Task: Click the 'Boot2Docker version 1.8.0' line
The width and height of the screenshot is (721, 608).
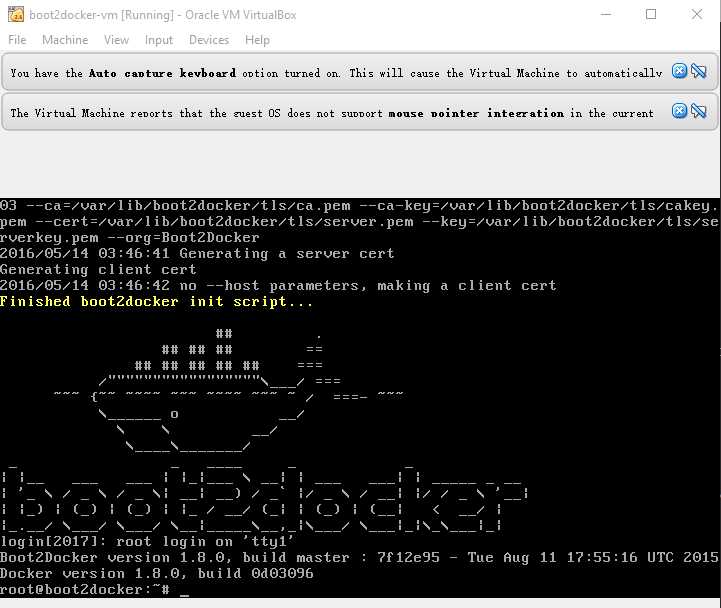Action: coord(359,557)
